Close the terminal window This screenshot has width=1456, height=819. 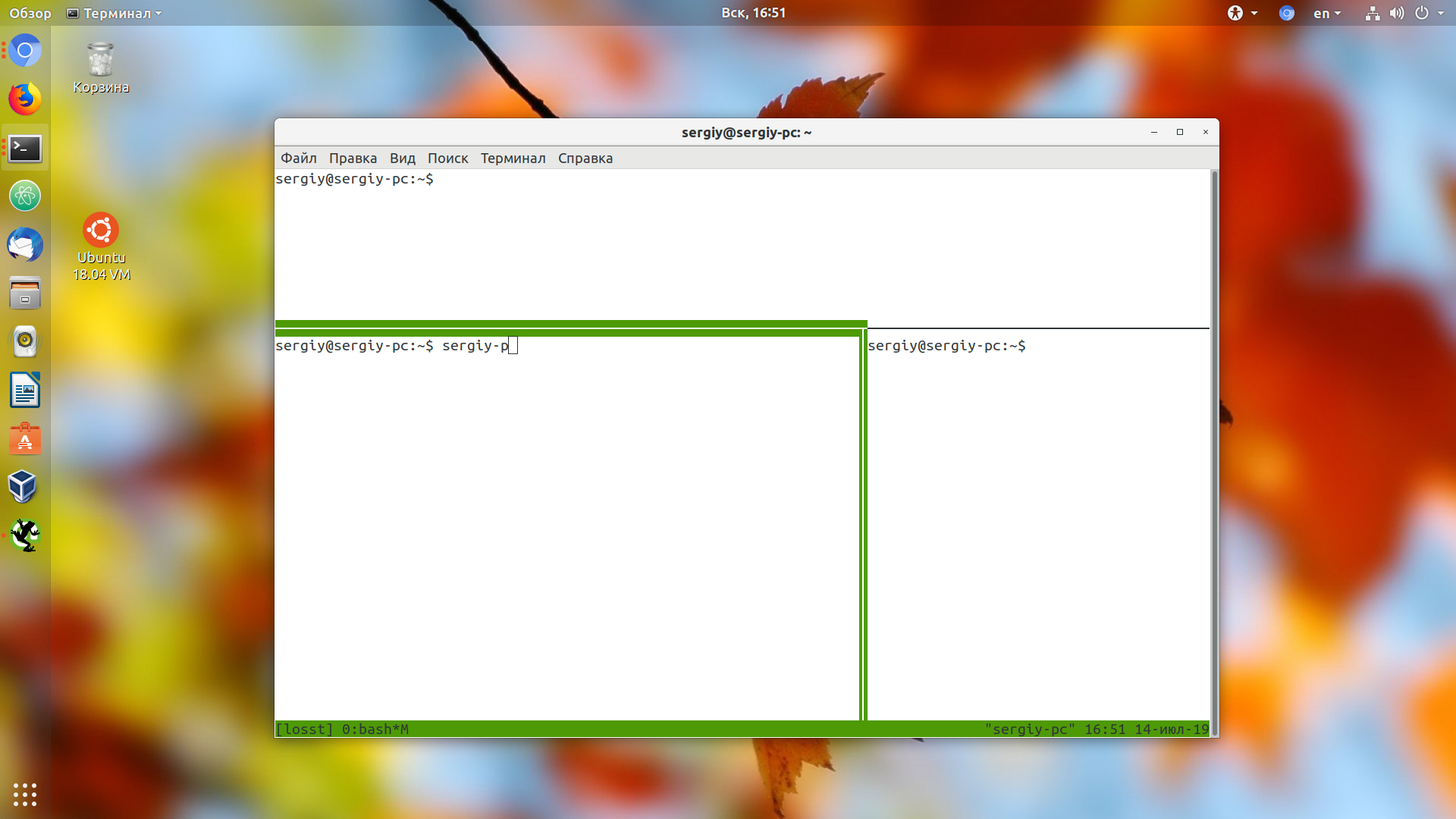click(x=1206, y=132)
